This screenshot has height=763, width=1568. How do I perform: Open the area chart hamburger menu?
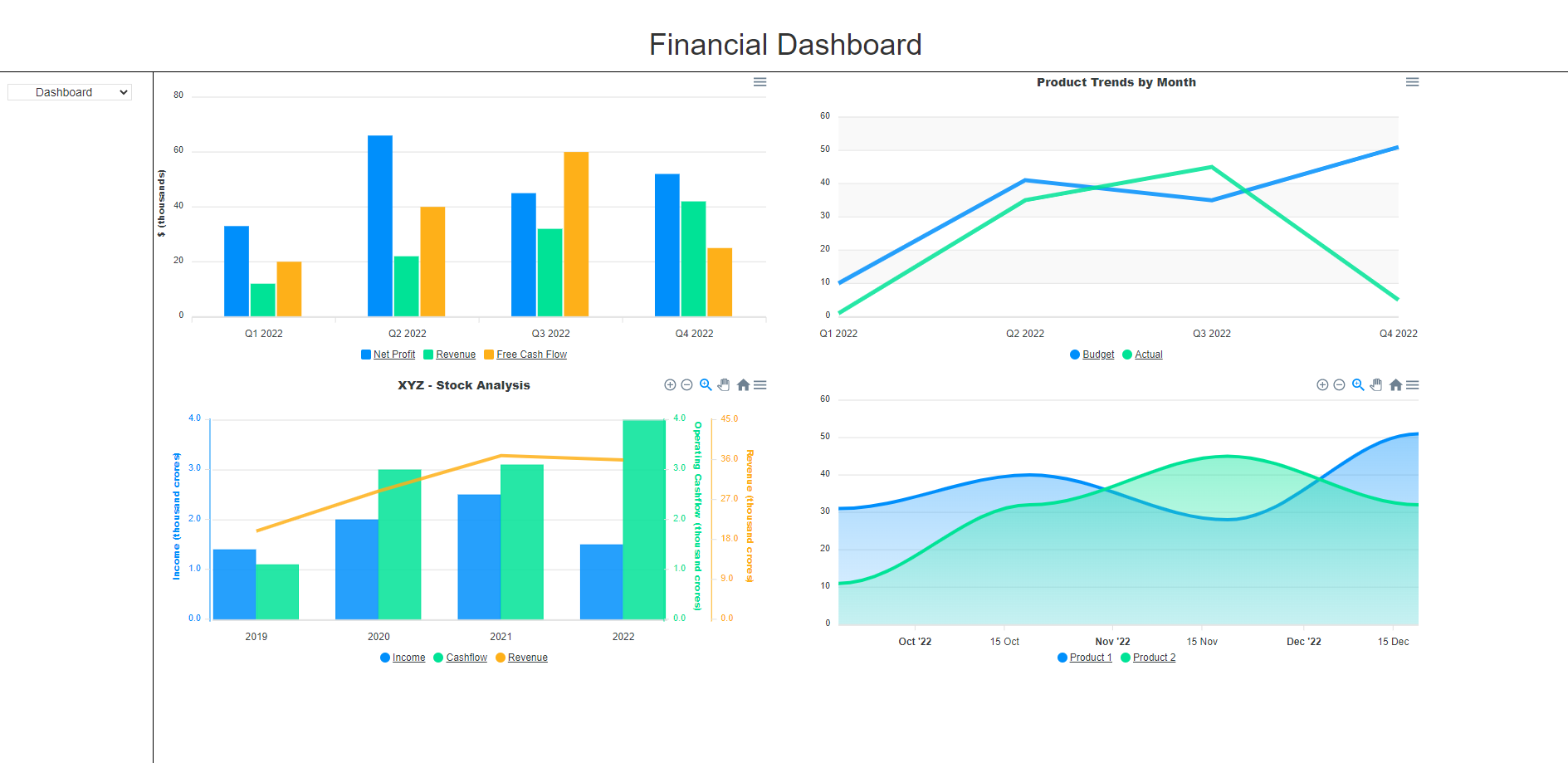coord(1412,385)
